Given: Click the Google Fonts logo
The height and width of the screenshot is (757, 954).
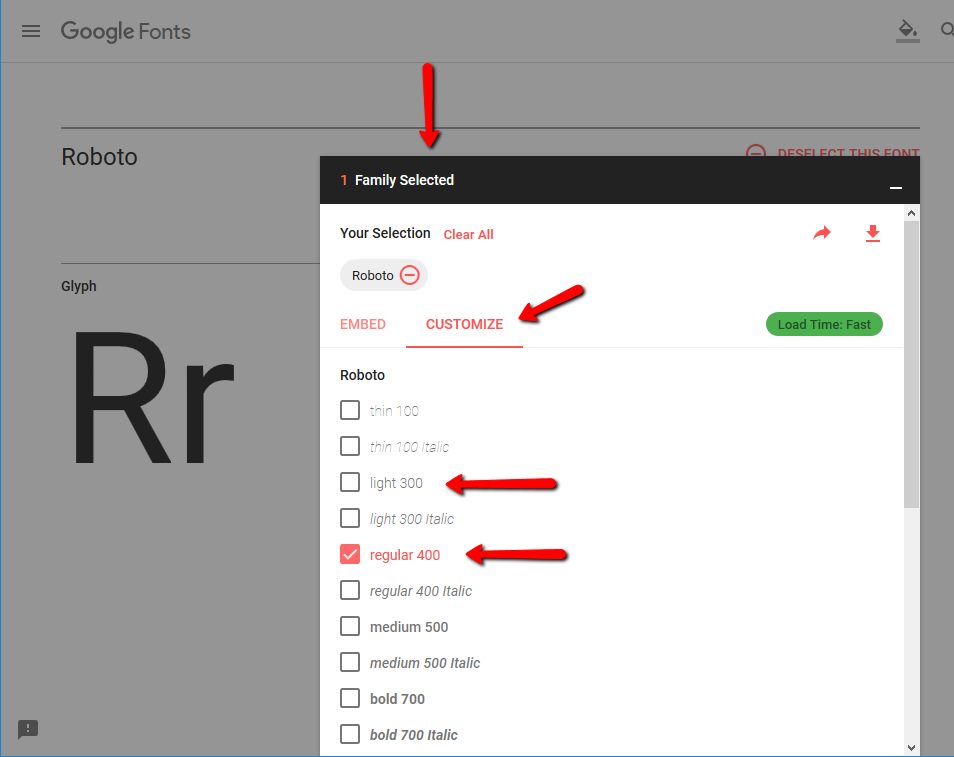Looking at the screenshot, I should 125,32.
